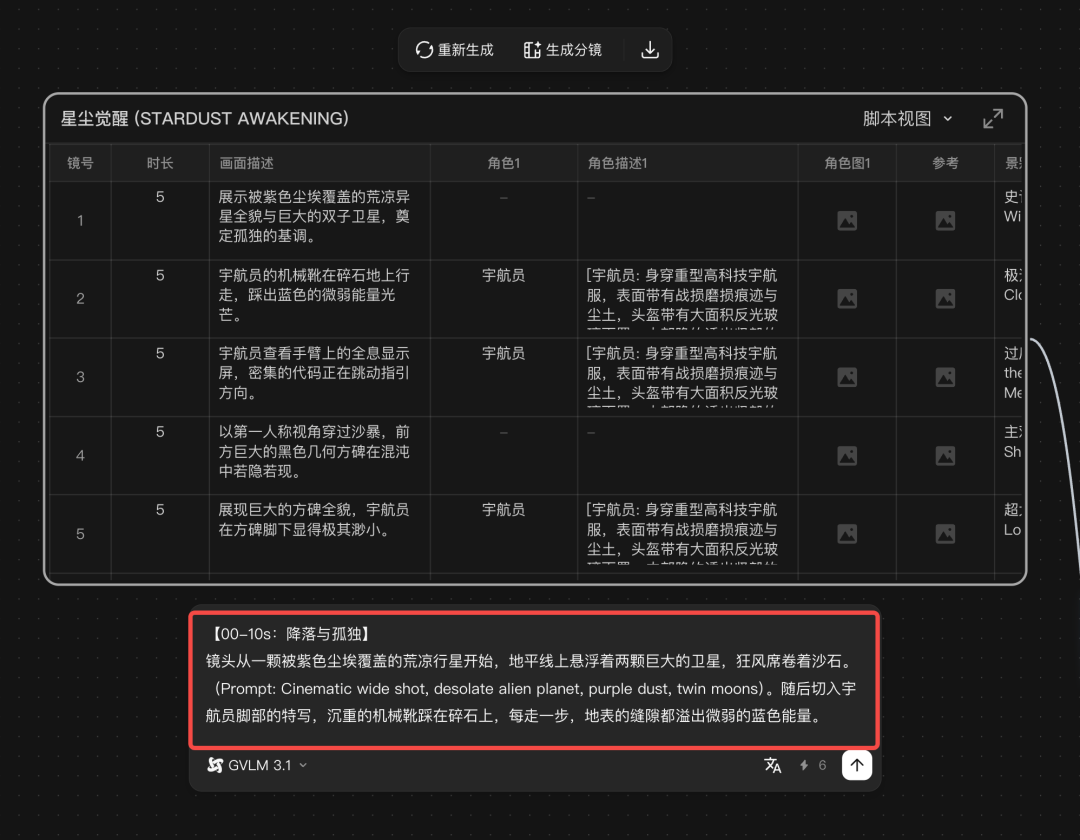Click the download icon in the top toolbar
This screenshot has width=1080, height=840.
click(649, 49)
